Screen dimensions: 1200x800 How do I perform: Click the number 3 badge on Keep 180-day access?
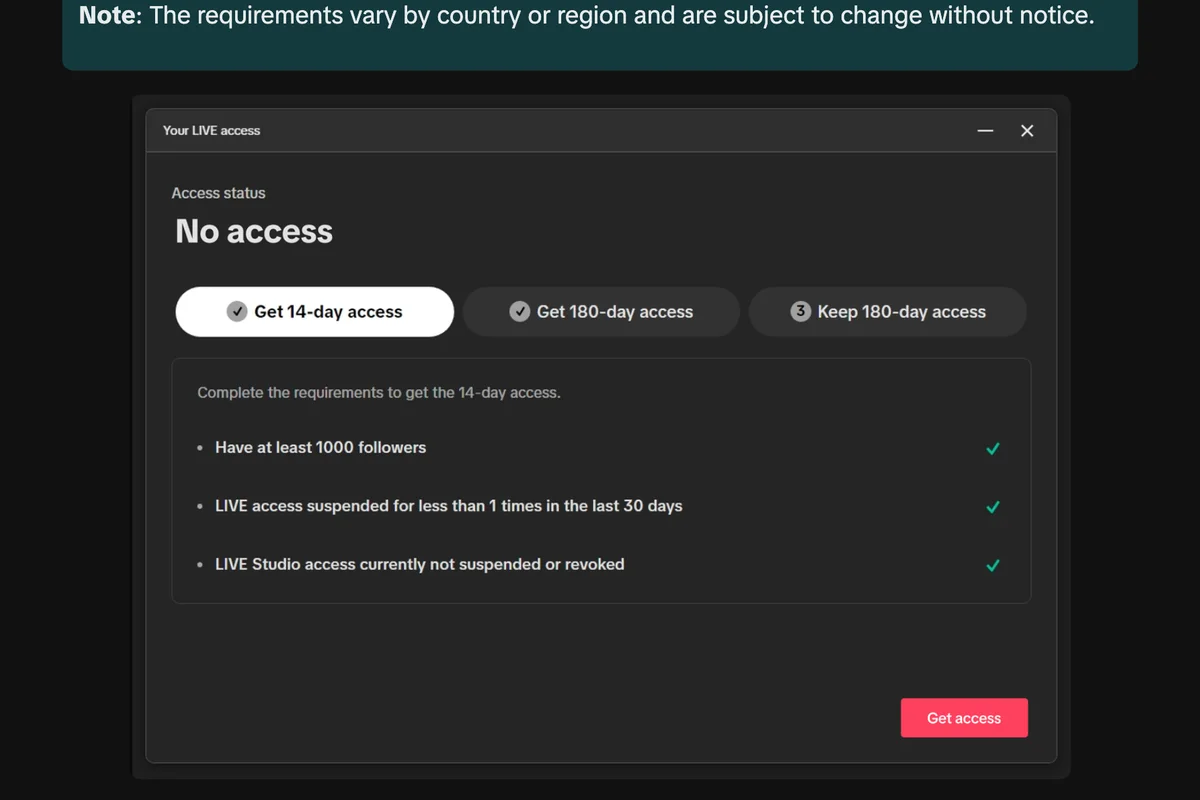pos(800,312)
